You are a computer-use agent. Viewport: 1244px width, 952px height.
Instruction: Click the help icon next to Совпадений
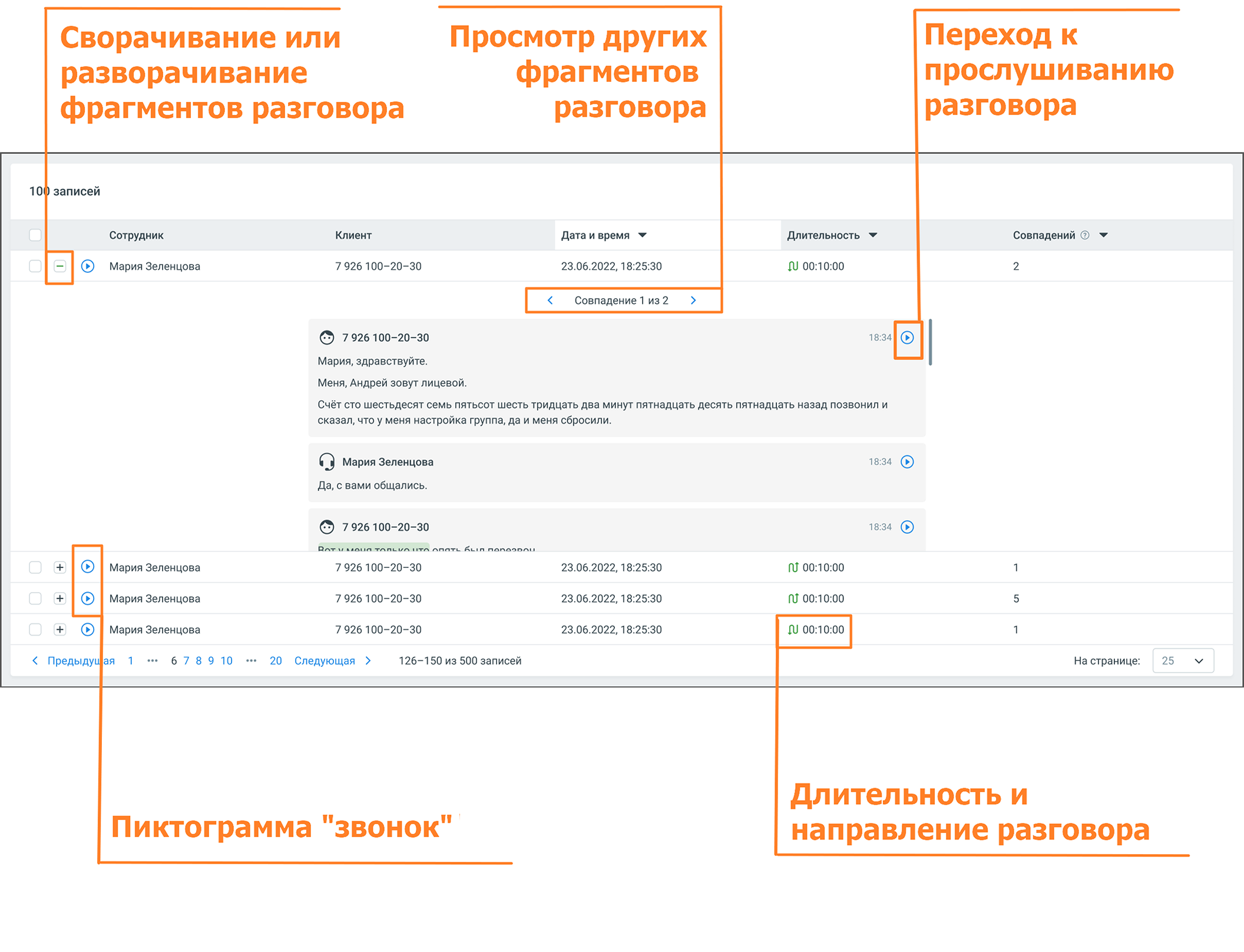(x=1085, y=235)
